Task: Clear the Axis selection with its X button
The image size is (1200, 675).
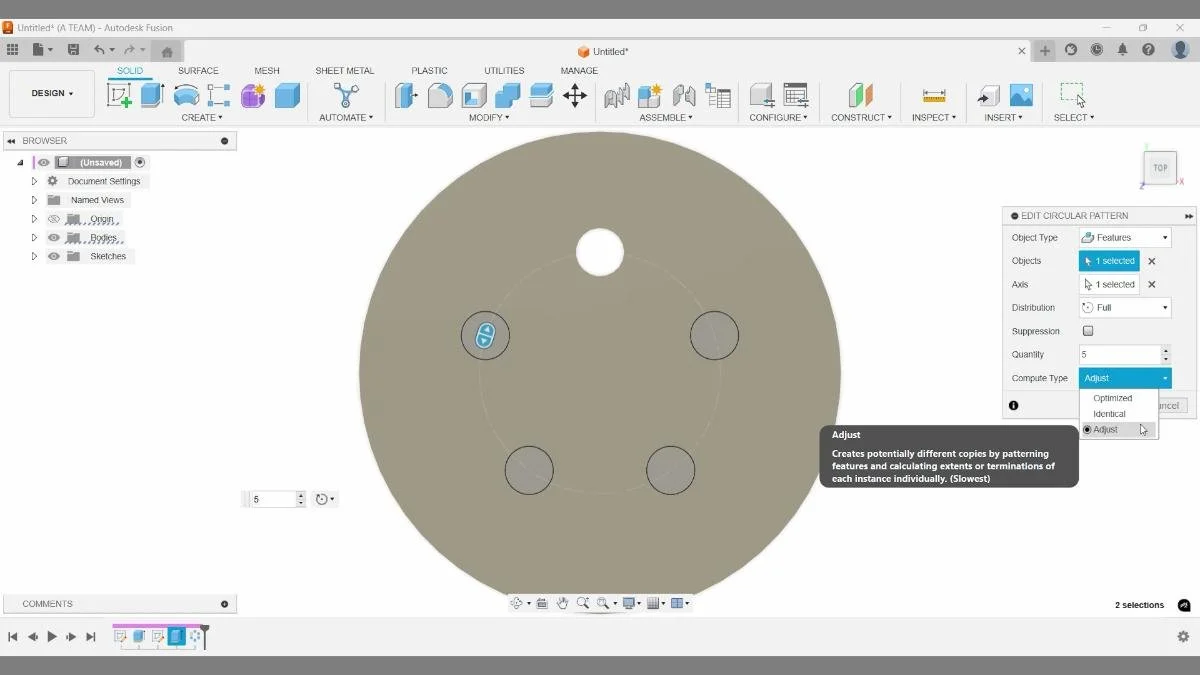Action: (1151, 284)
